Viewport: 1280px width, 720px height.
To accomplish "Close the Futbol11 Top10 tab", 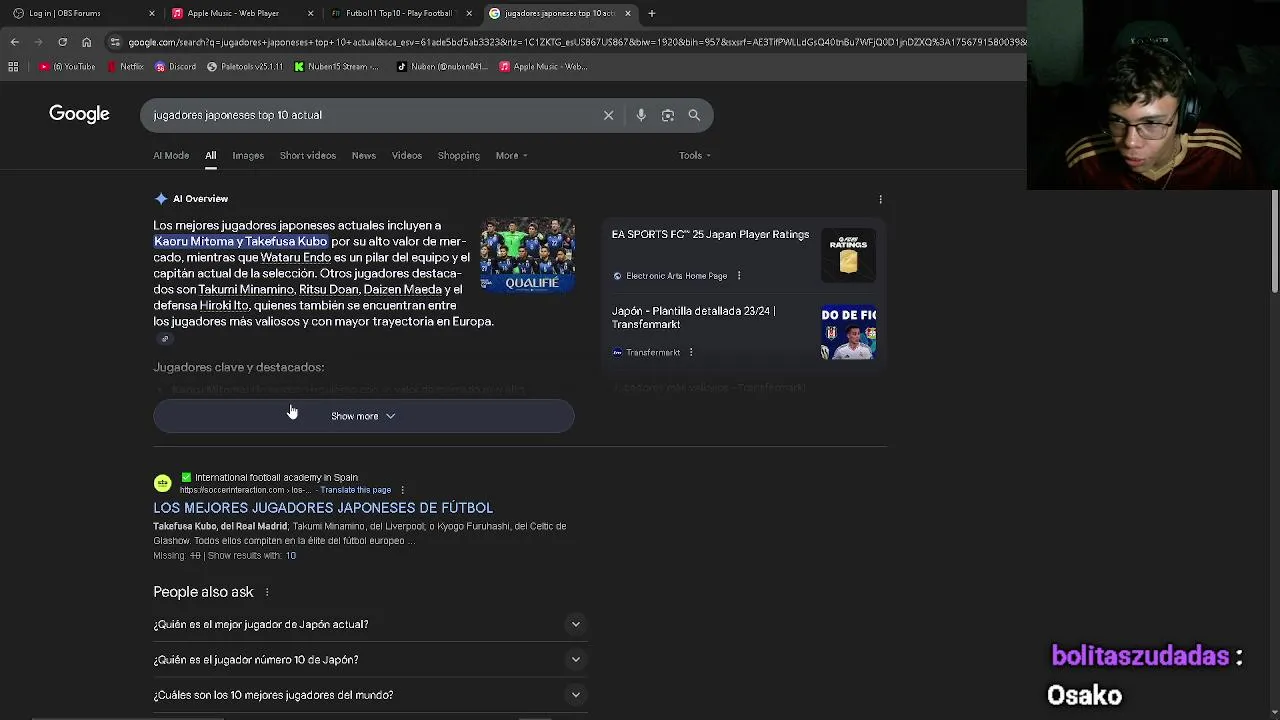I will [469, 13].
